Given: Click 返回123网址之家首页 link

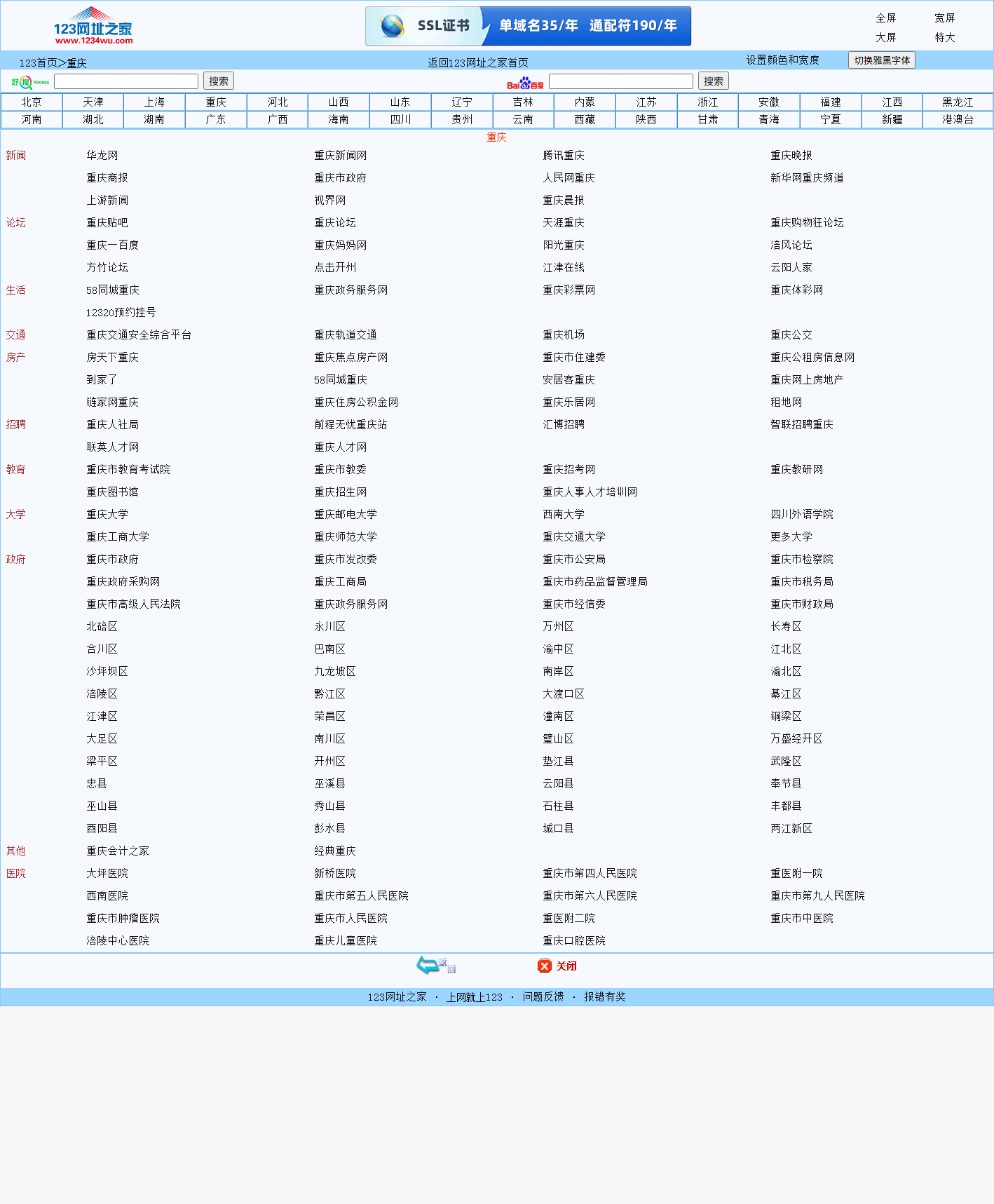Looking at the screenshot, I should point(478,63).
